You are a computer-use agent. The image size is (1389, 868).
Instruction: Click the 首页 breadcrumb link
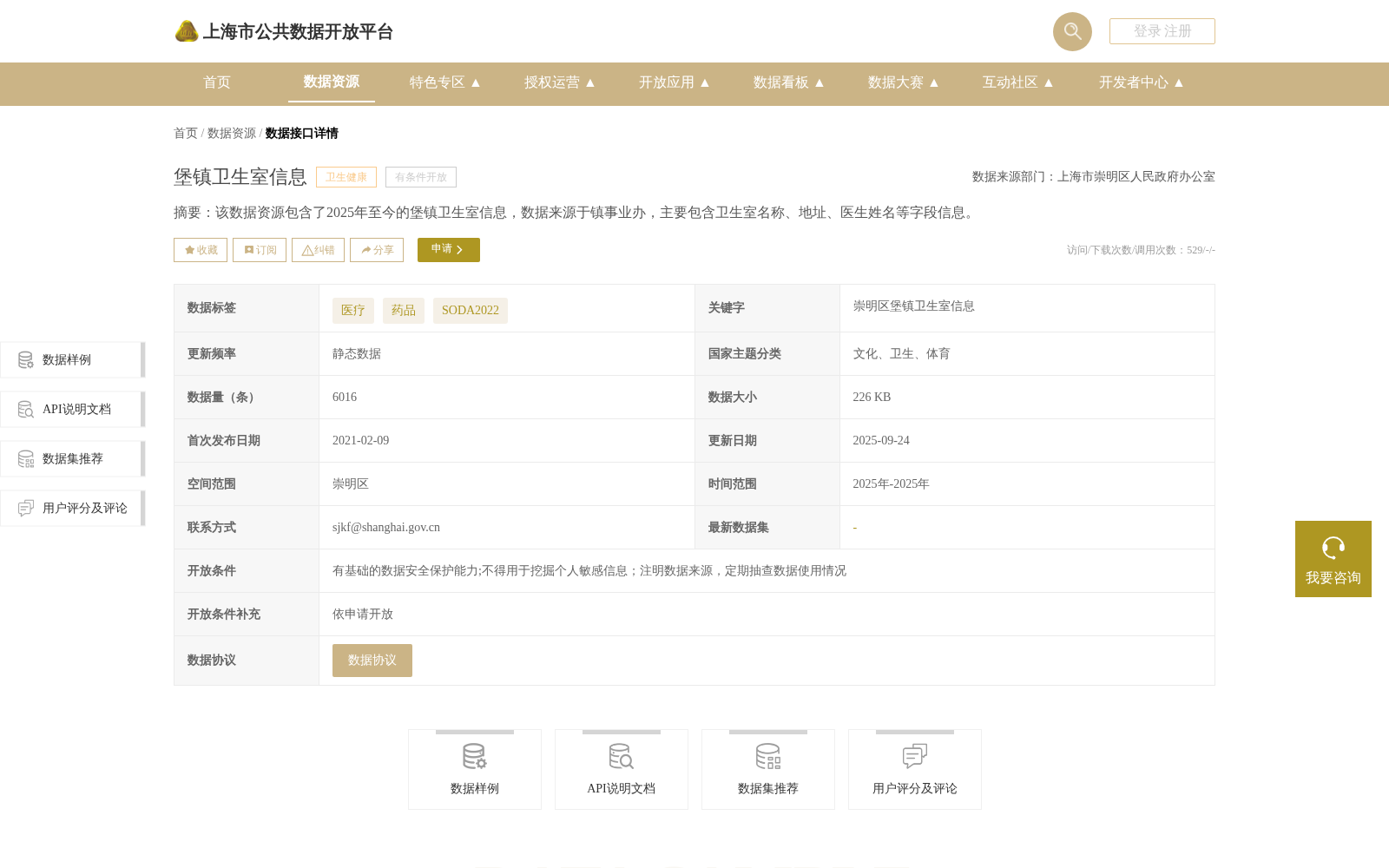click(186, 133)
